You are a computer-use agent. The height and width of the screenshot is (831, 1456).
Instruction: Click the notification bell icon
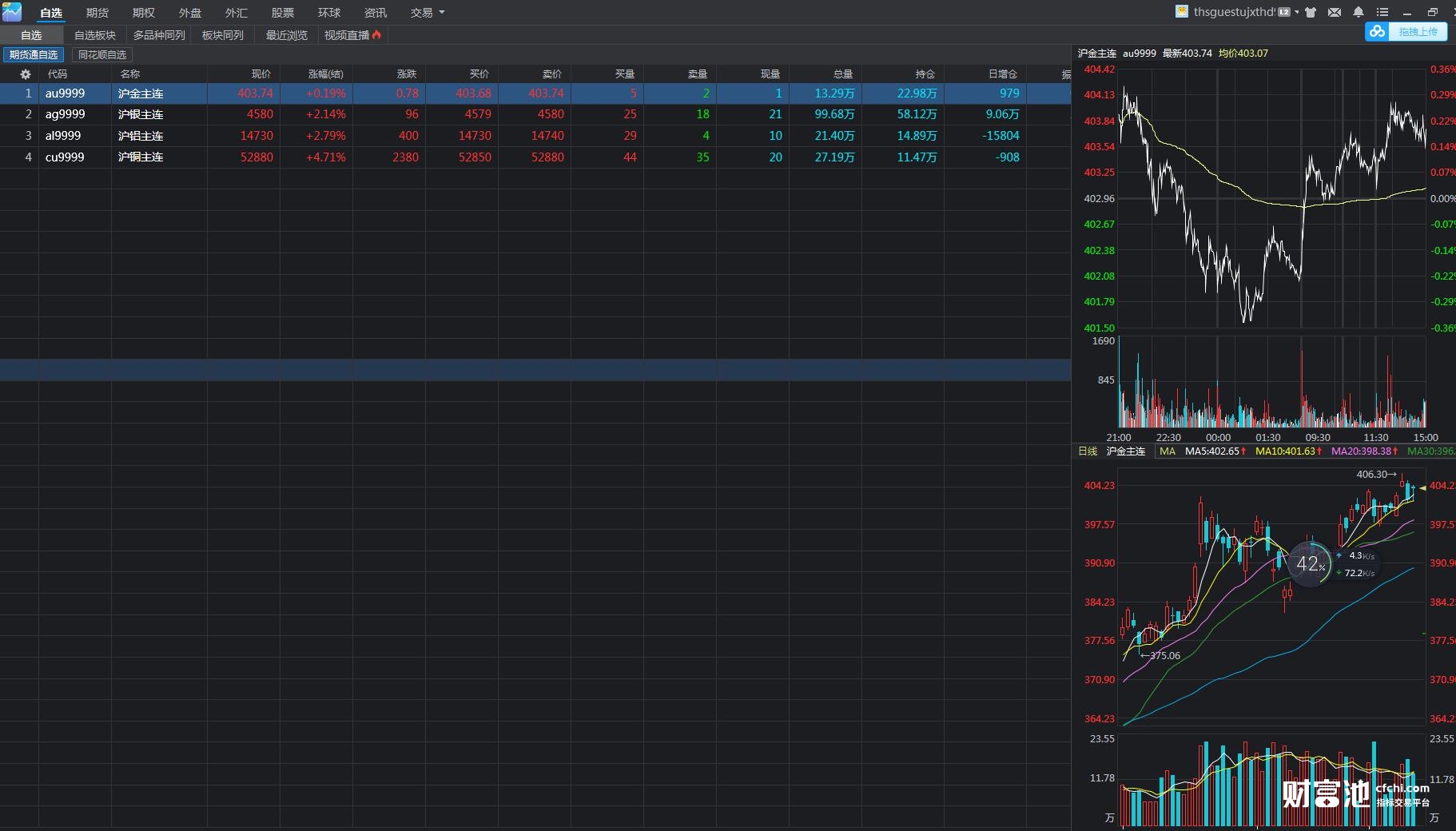[x=1359, y=12]
